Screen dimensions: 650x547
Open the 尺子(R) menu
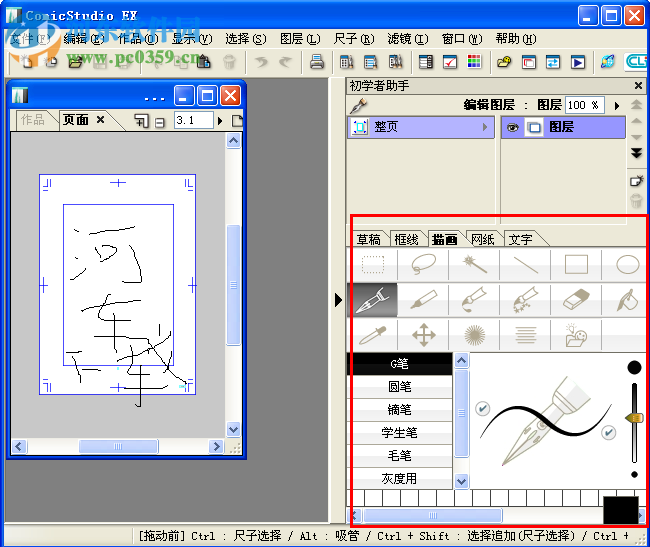click(354, 39)
